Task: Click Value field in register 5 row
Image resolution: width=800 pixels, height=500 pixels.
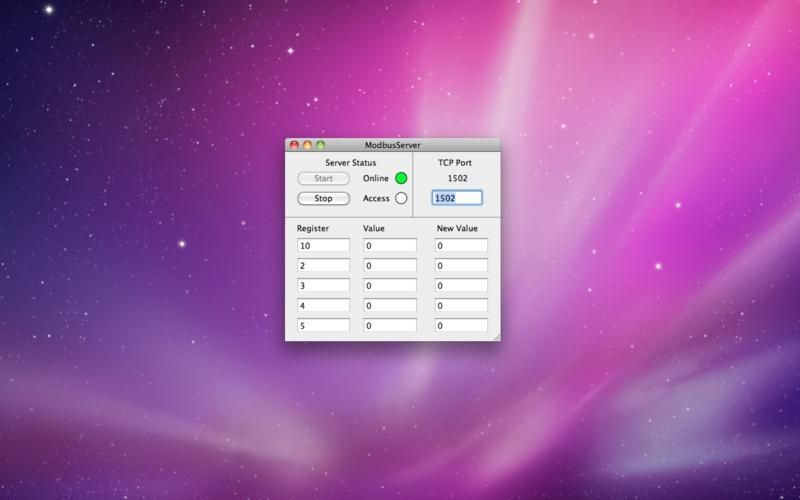Action: (x=390, y=326)
